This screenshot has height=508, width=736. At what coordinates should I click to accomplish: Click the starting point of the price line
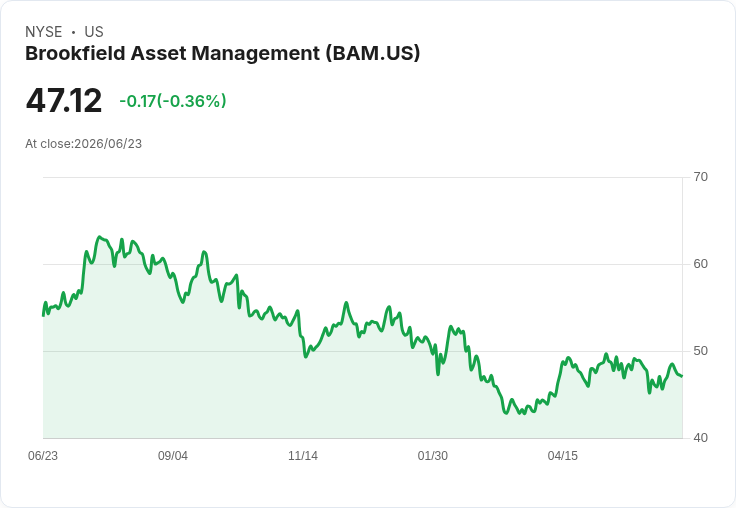(43, 316)
